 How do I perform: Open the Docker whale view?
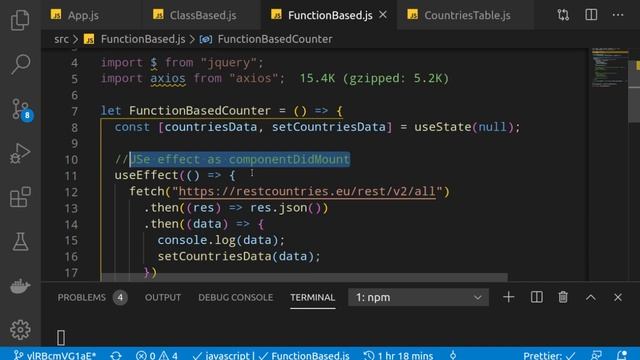(20, 286)
